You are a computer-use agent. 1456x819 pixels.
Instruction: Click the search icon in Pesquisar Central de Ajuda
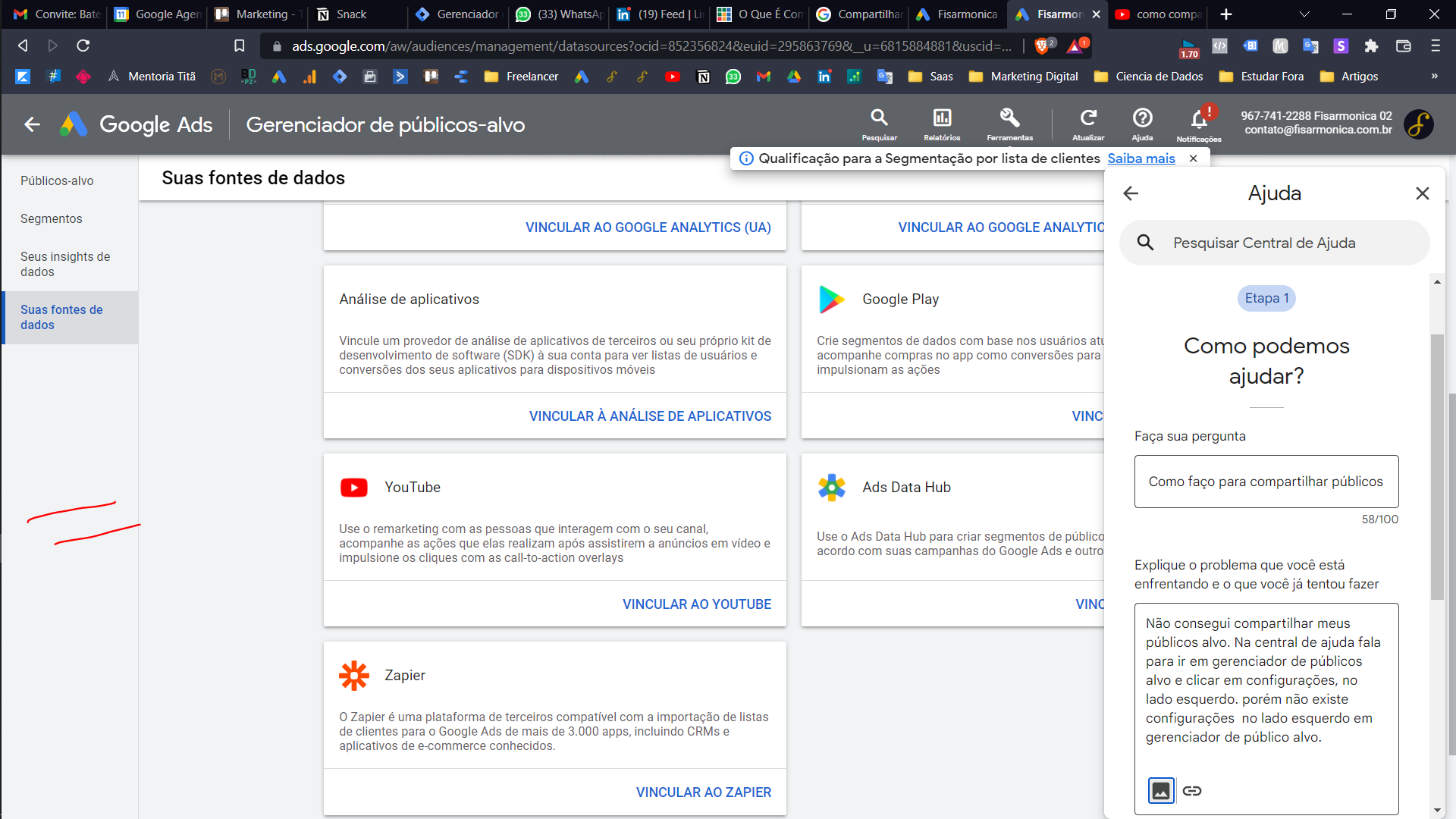coord(1146,243)
